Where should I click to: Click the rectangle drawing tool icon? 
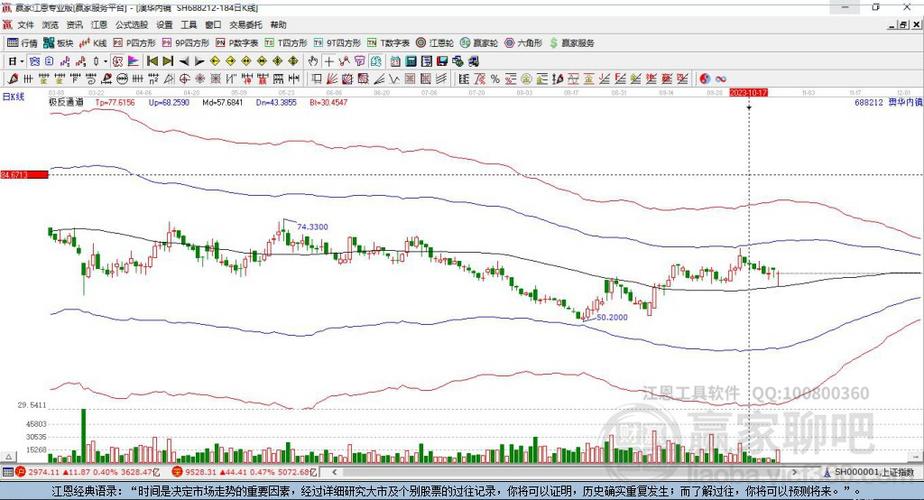pos(316,78)
